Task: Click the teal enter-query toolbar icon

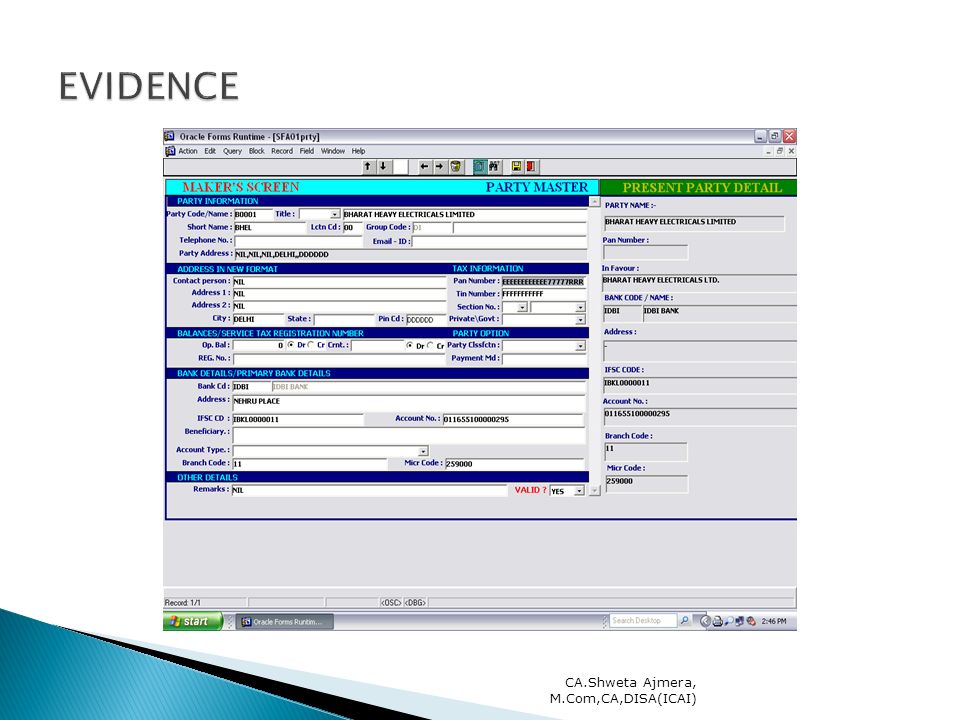Action: (x=479, y=167)
